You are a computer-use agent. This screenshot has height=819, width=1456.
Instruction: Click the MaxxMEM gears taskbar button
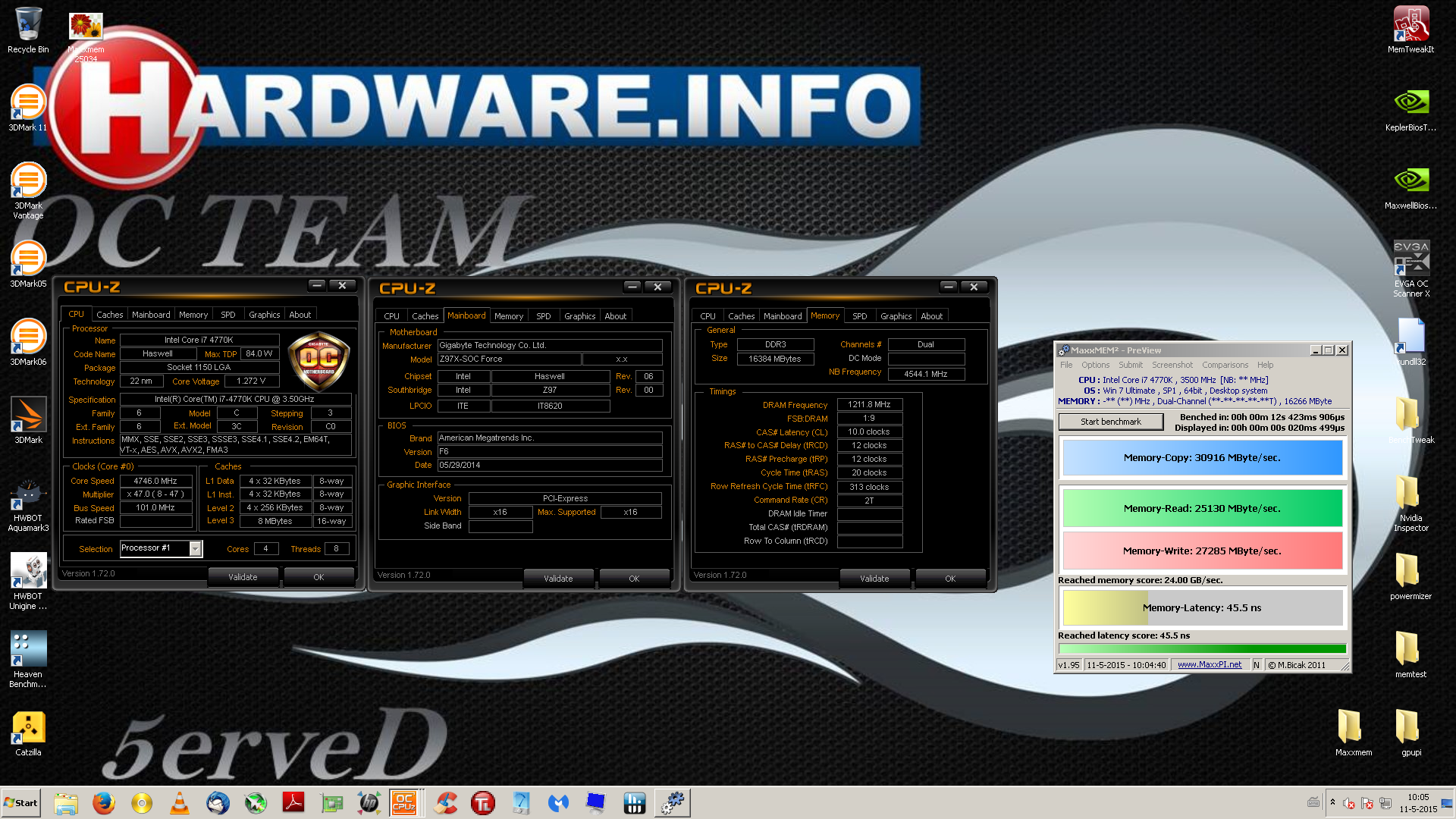pos(672,802)
